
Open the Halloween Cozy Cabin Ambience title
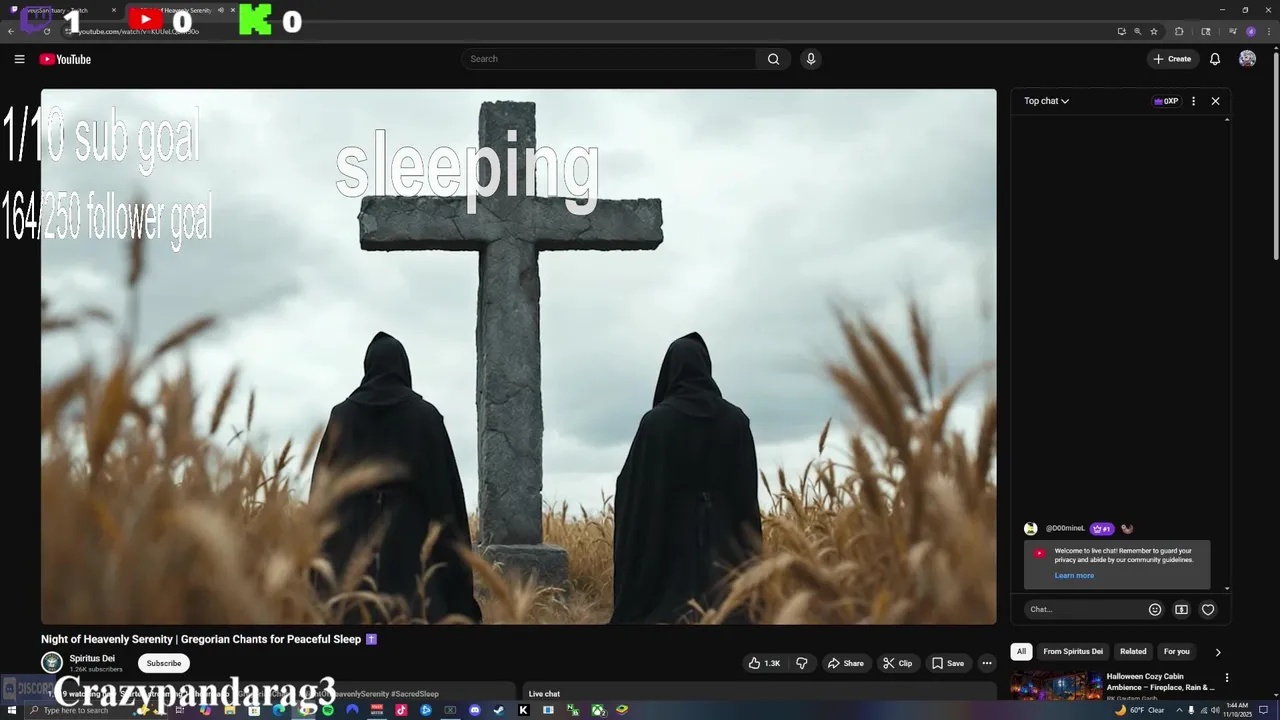[x=1160, y=681]
